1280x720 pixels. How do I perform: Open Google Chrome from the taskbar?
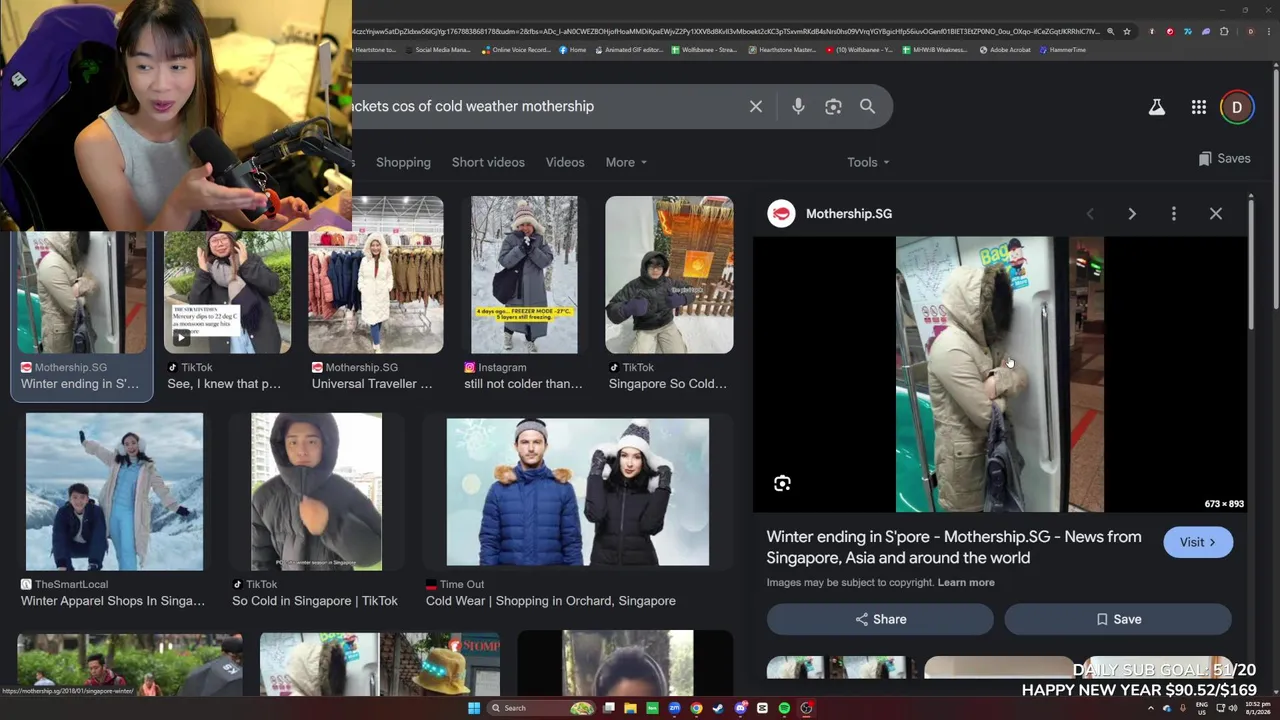pyautogui.click(x=696, y=708)
